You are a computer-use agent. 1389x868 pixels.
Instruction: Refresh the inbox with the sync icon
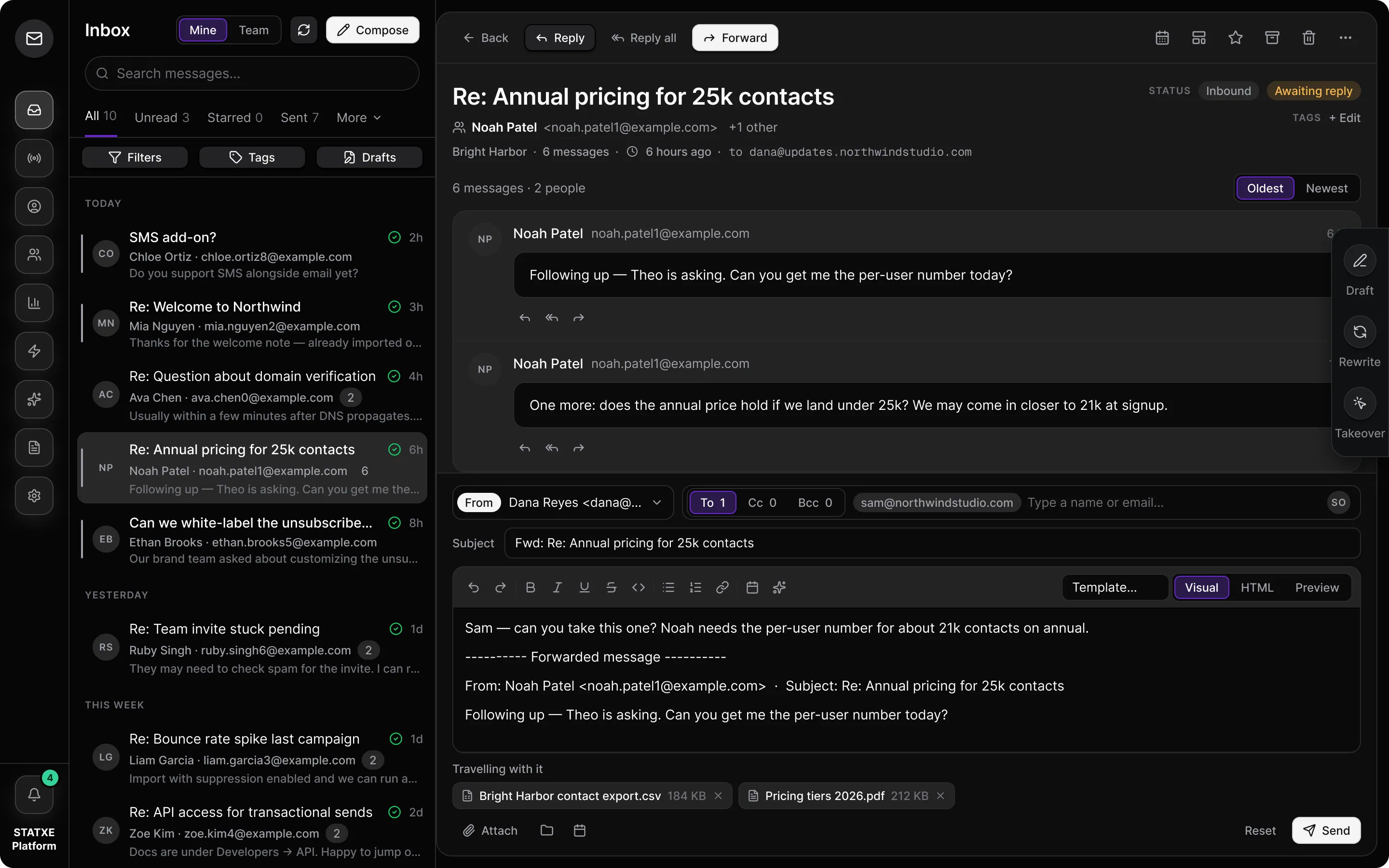304,30
